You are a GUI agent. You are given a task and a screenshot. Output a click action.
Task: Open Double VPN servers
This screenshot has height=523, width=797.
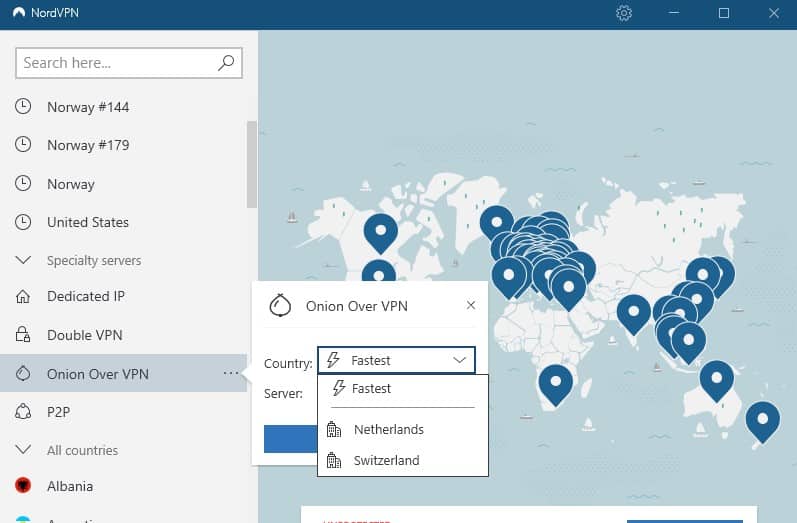click(x=85, y=335)
